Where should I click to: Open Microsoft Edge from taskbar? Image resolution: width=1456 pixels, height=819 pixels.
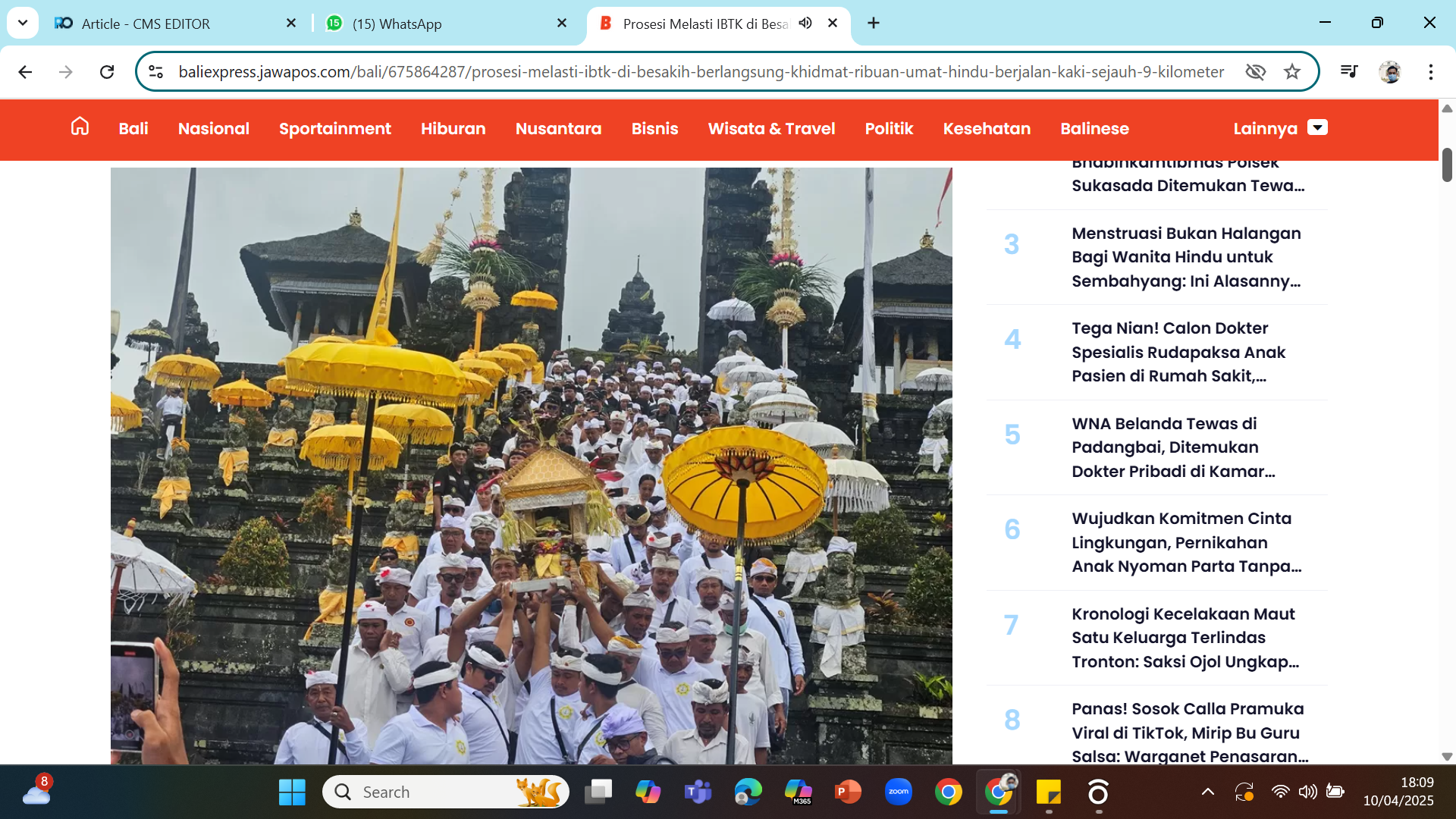[x=748, y=792]
